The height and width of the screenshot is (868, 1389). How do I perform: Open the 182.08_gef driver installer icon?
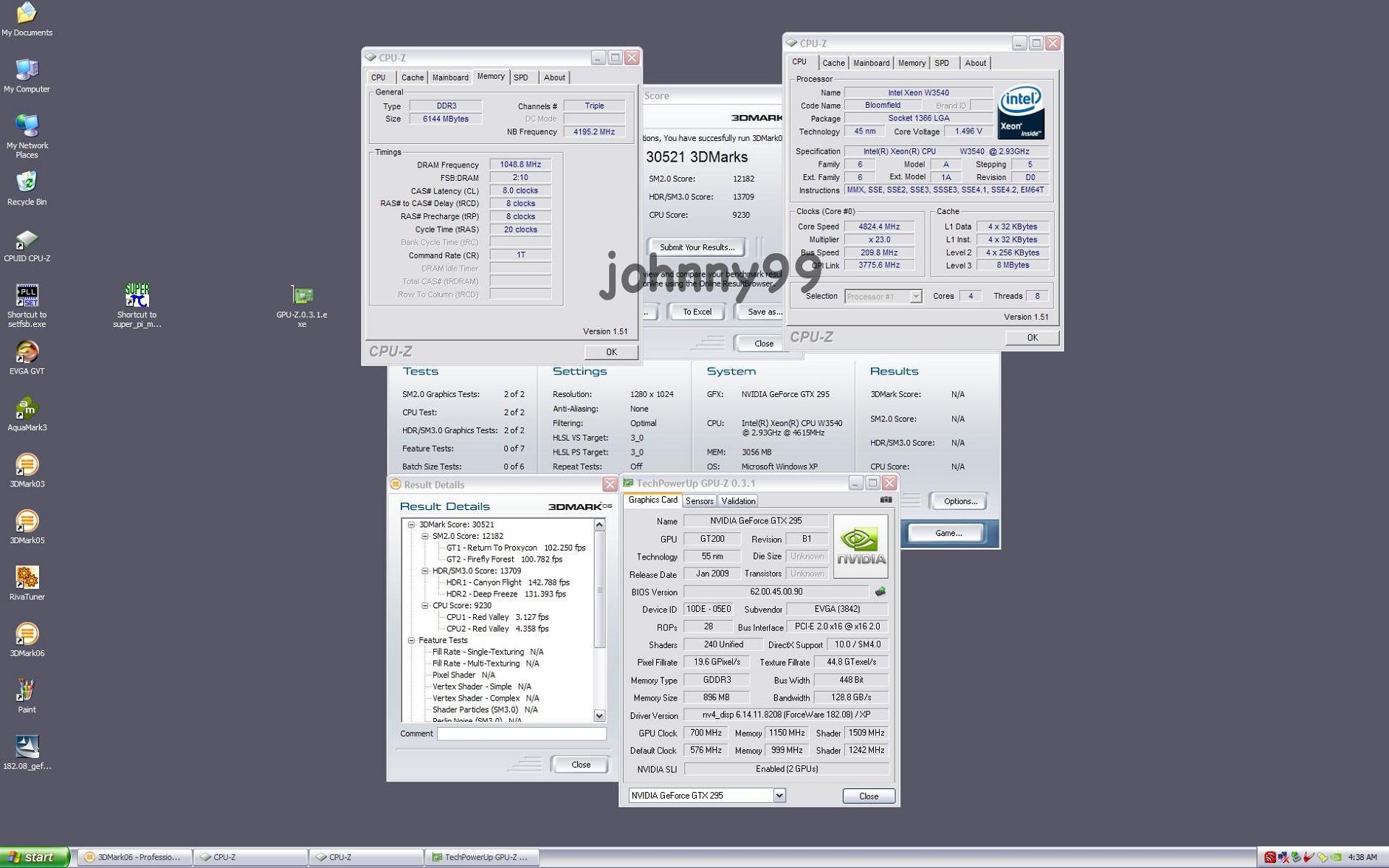tap(27, 753)
